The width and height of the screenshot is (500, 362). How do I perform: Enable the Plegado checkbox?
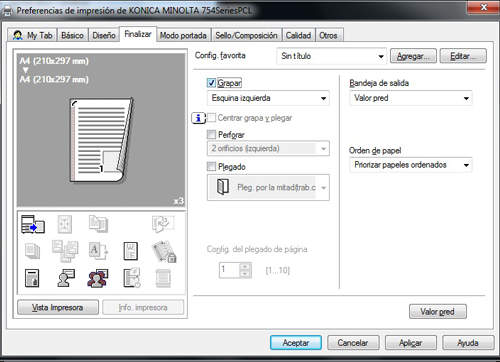211,166
